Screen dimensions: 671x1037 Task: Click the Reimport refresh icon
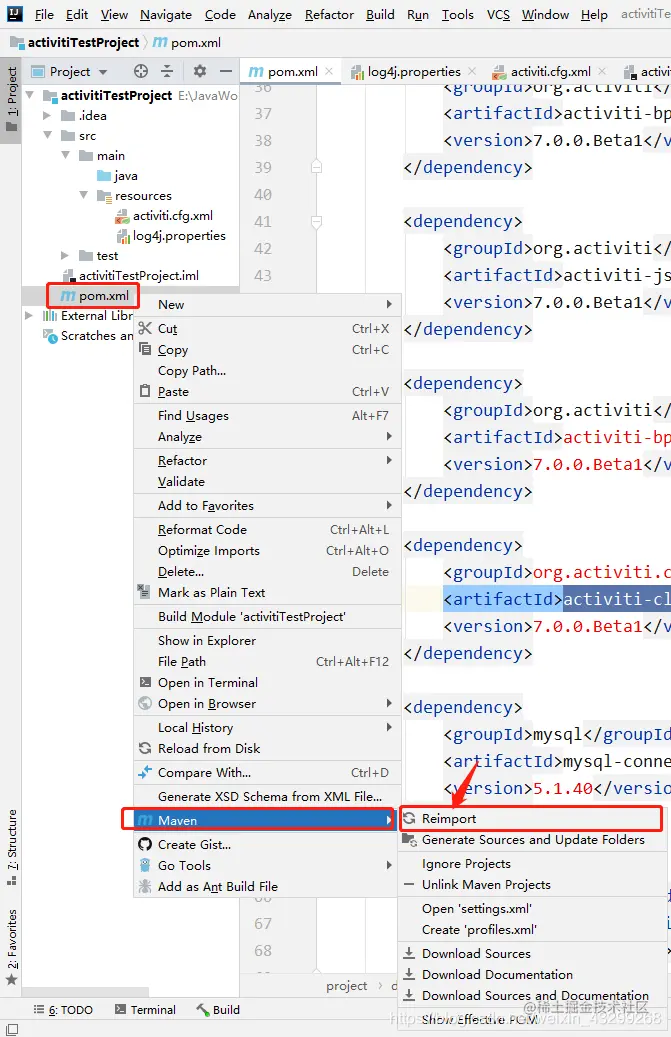pyautogui.click(x=409, y=818)
